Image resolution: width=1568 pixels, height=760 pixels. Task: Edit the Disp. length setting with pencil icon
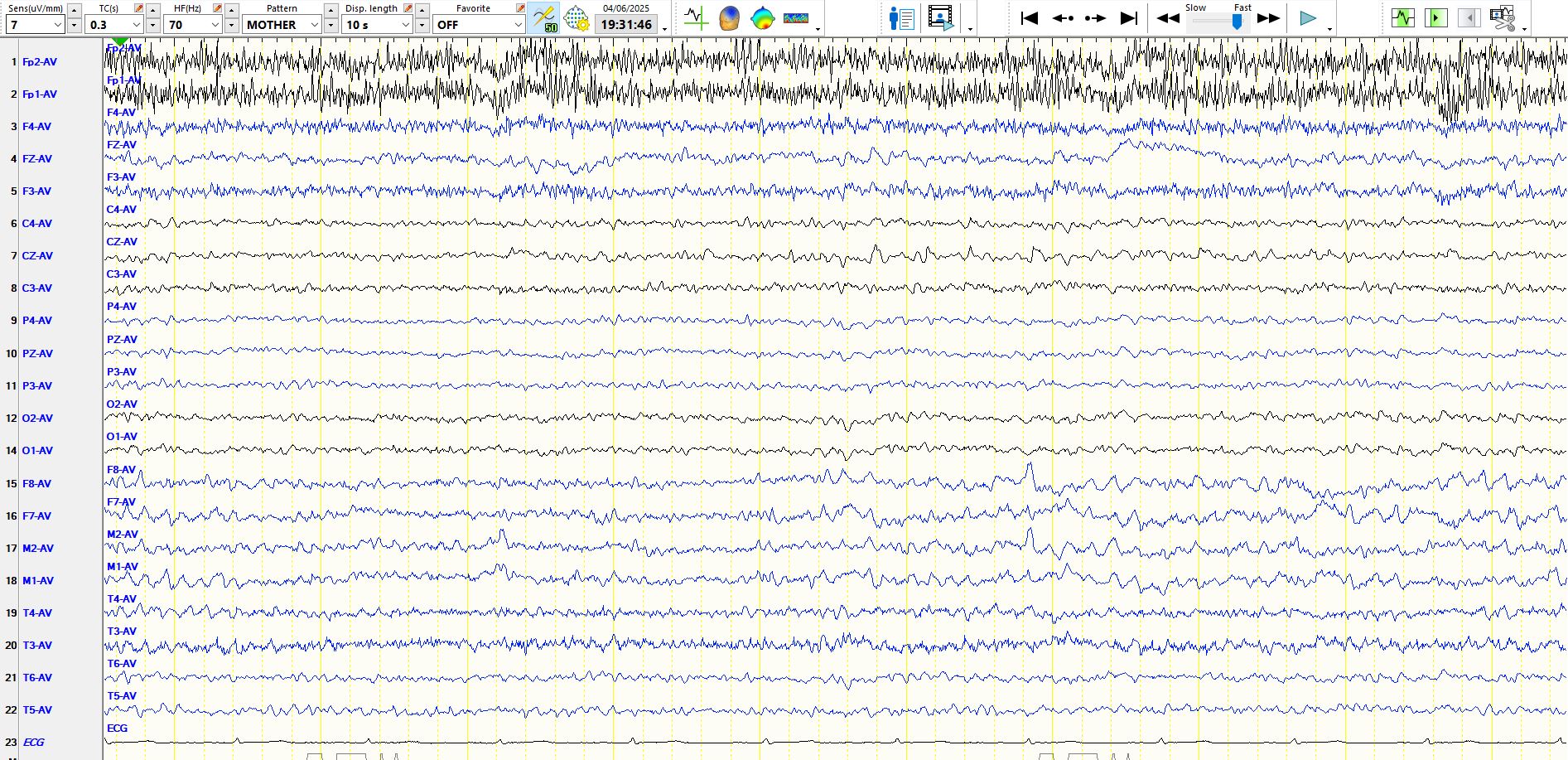pos(408,8)
